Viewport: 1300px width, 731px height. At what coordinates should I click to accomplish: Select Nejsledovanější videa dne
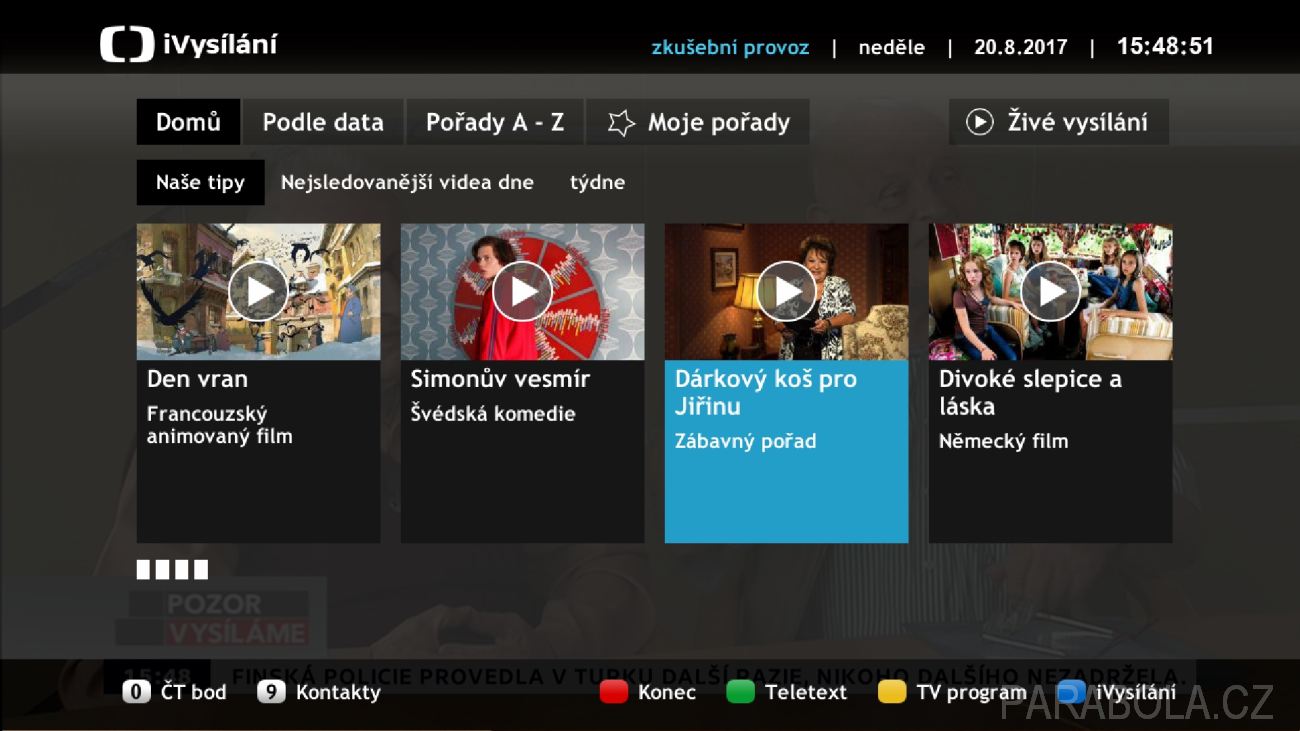tap(407, 183)
